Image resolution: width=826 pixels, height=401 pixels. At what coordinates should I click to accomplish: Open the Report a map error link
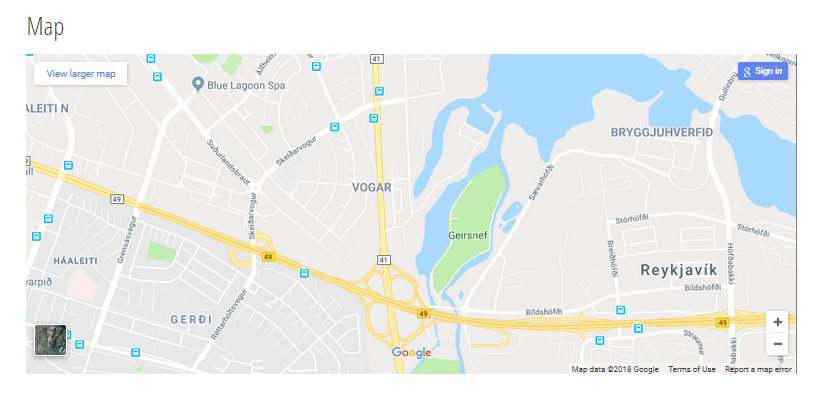758,369
